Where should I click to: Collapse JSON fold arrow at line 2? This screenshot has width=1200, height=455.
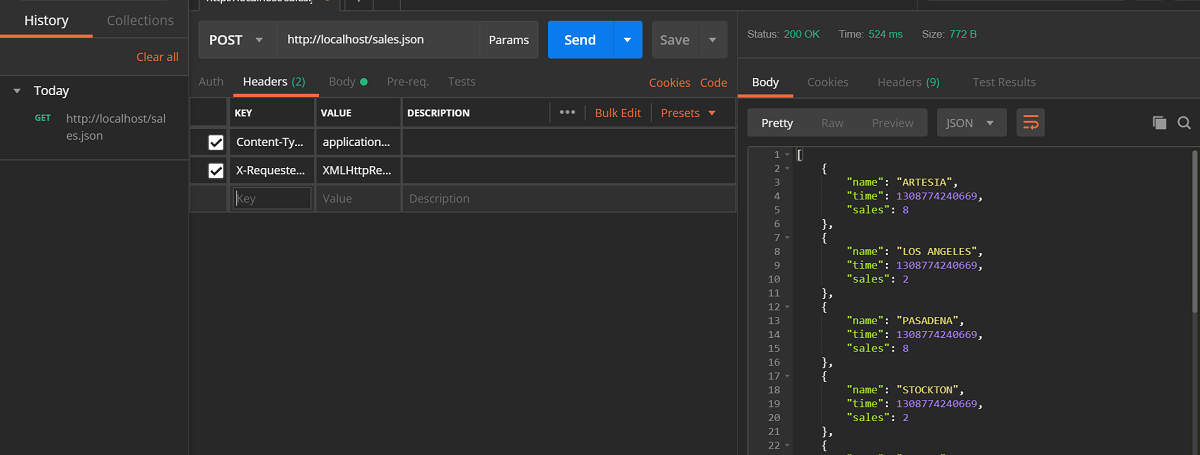point(787,168)
